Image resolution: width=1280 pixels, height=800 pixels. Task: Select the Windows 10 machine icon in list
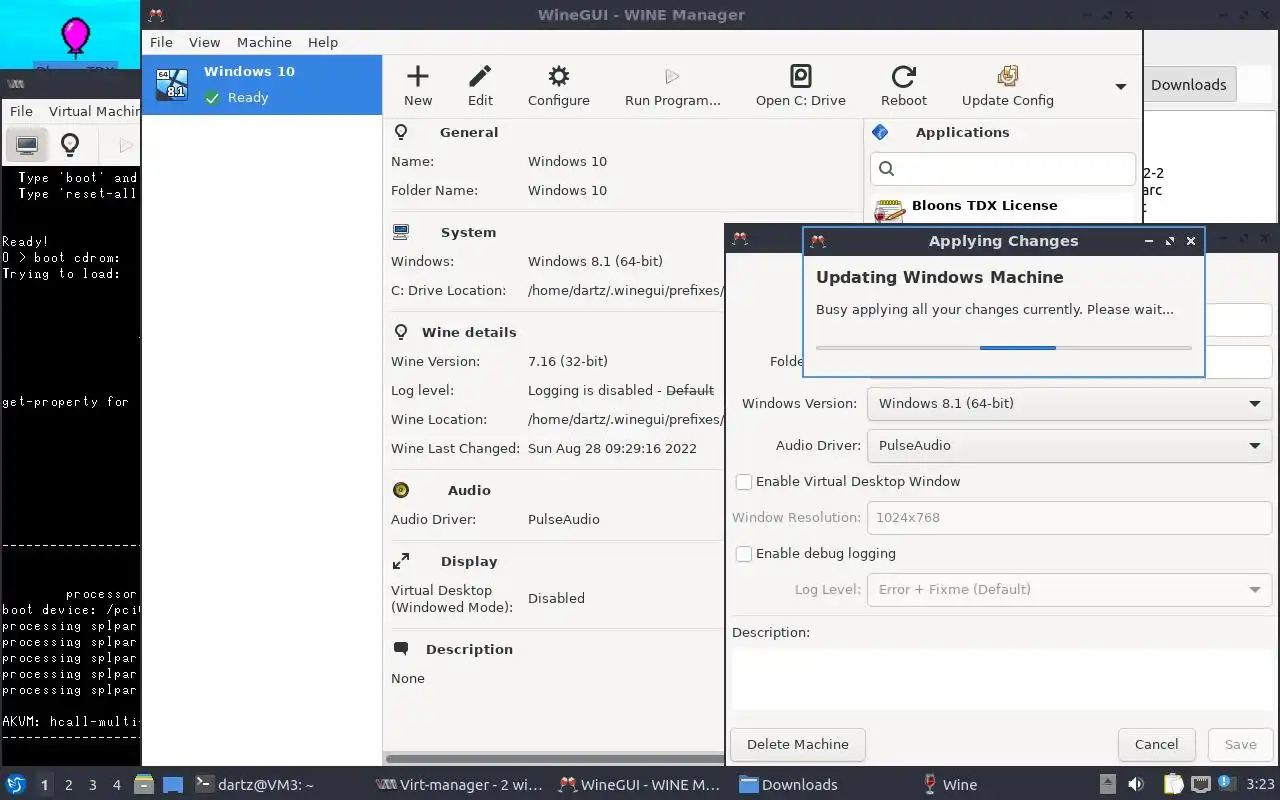coord(172,84)
